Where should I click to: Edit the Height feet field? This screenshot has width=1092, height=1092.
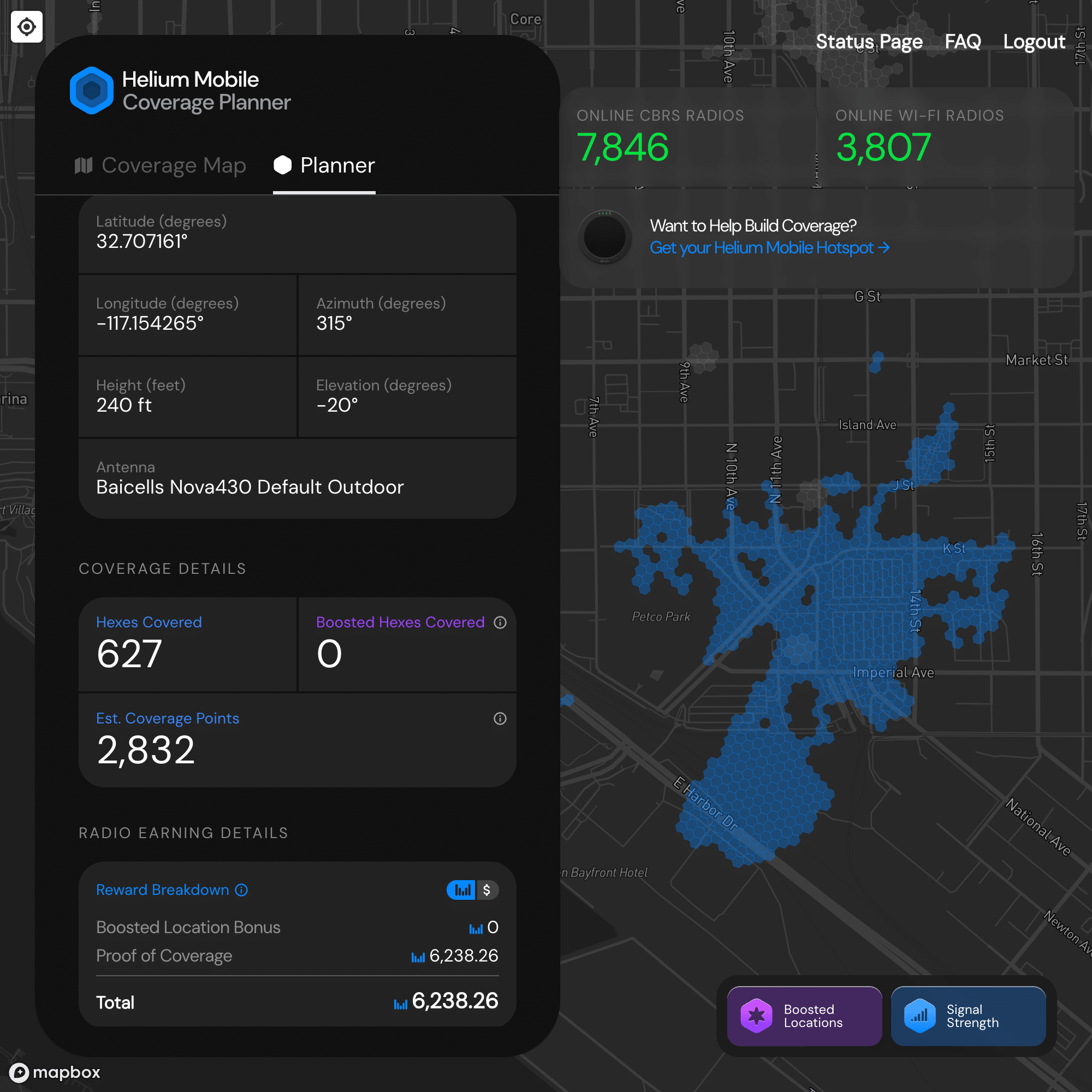point(188,397)
